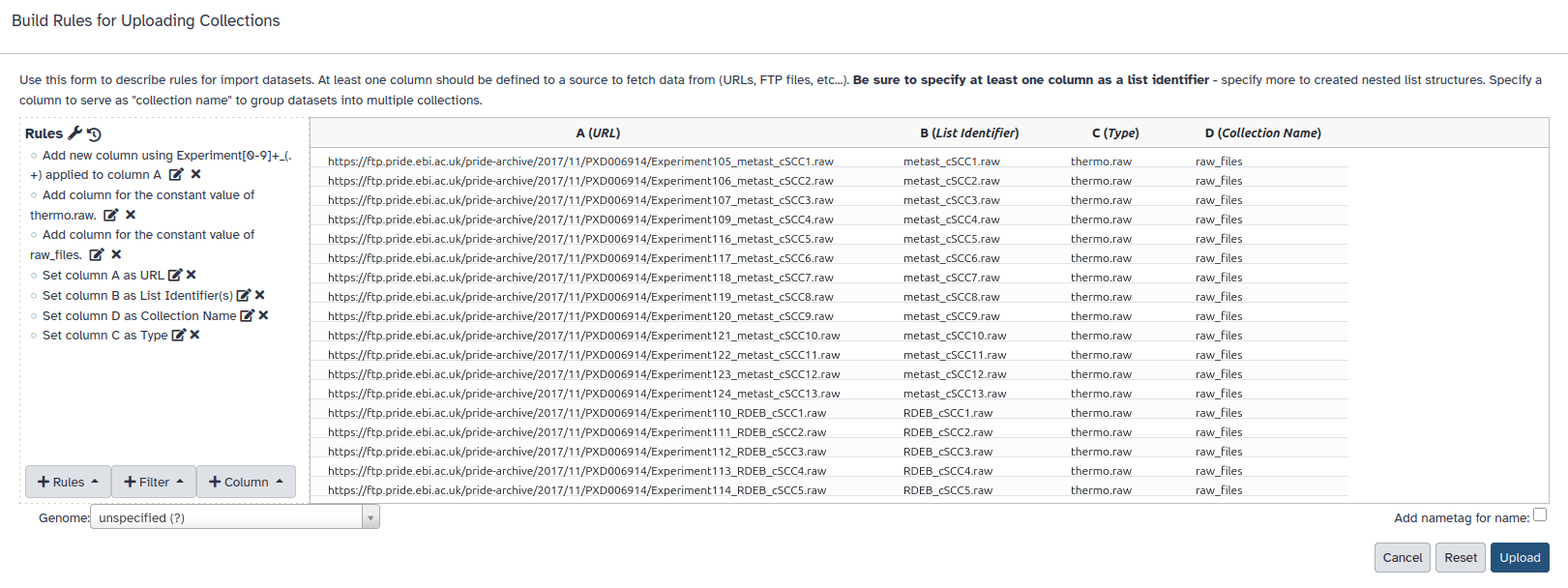Image resolution: width=1568 pixels, height=588 pixels.
Task: Remove the Set column C as Type rule
Action: (x=194, y=336)
